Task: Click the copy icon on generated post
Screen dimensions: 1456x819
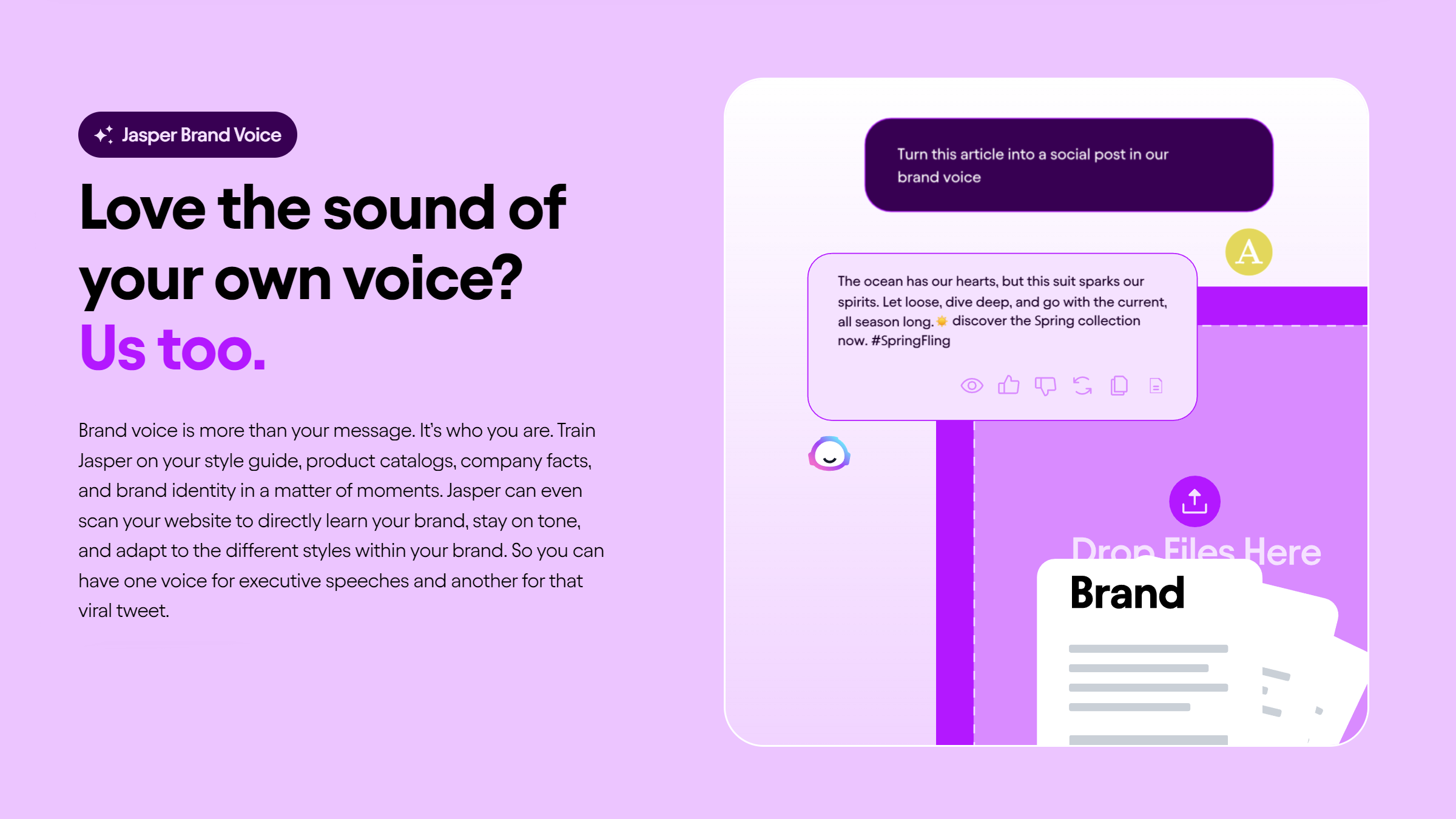Action: pos(1119,386)
